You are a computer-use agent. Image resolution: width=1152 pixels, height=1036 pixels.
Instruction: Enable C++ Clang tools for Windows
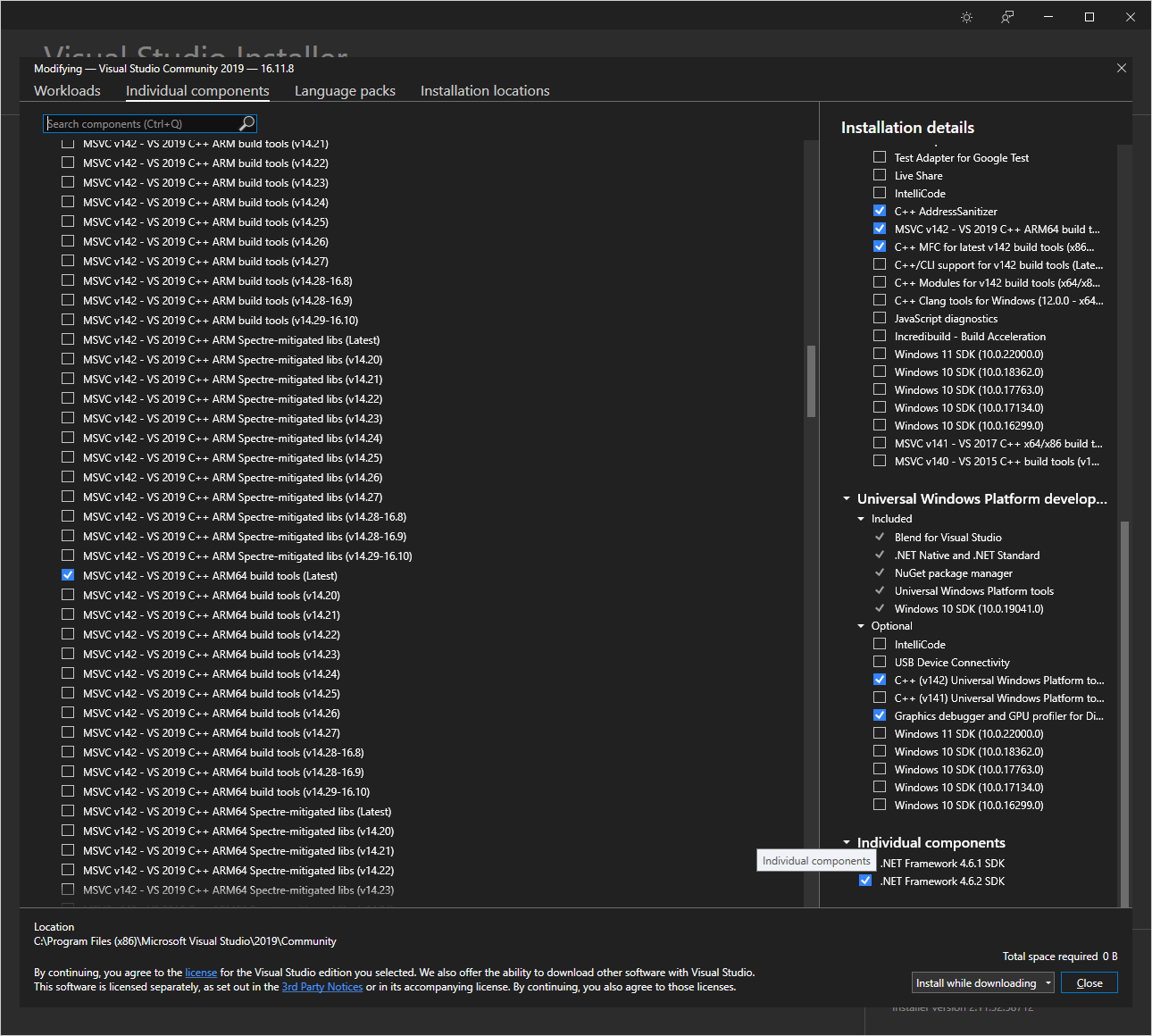point(880,300)
